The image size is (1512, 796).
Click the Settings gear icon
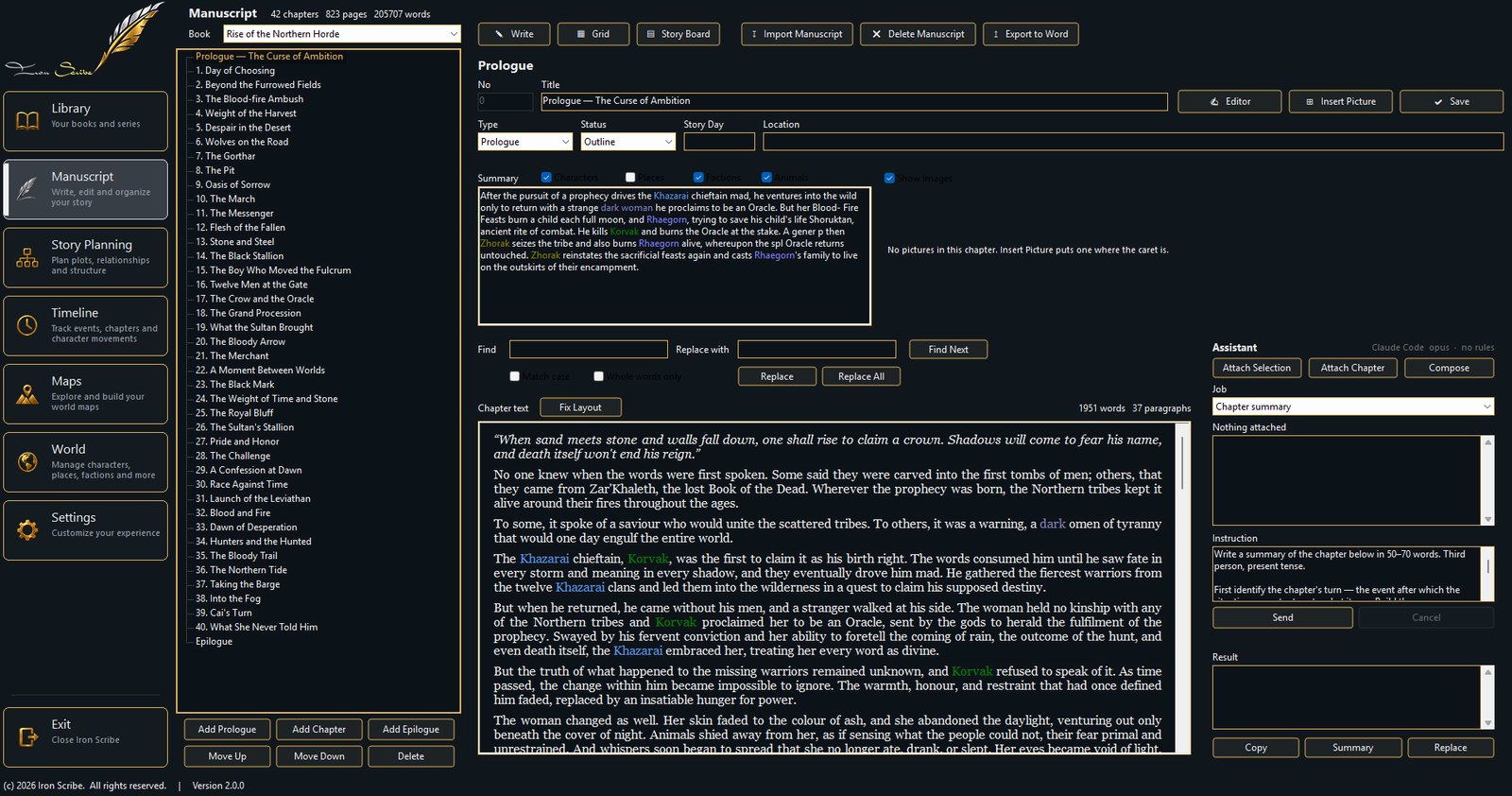click(27, 529)
